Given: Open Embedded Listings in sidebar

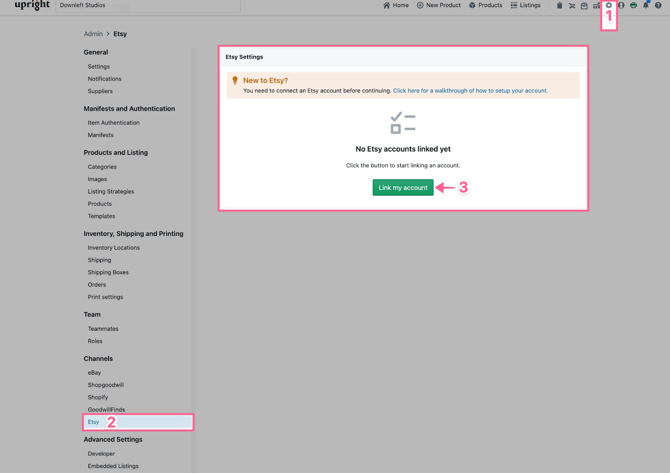Looking at the screenshot, I should [x=113, y=466].
